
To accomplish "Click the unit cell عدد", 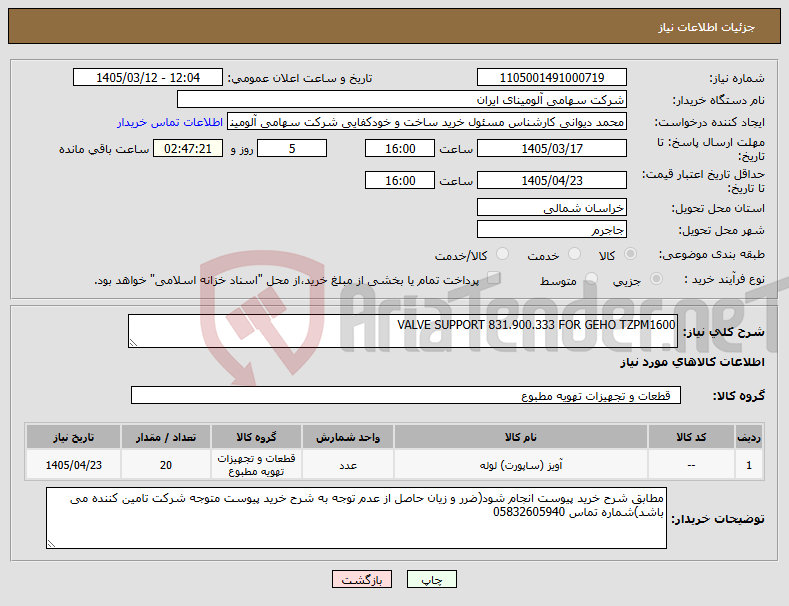I will pyautogui.click(x=348, y=465).
